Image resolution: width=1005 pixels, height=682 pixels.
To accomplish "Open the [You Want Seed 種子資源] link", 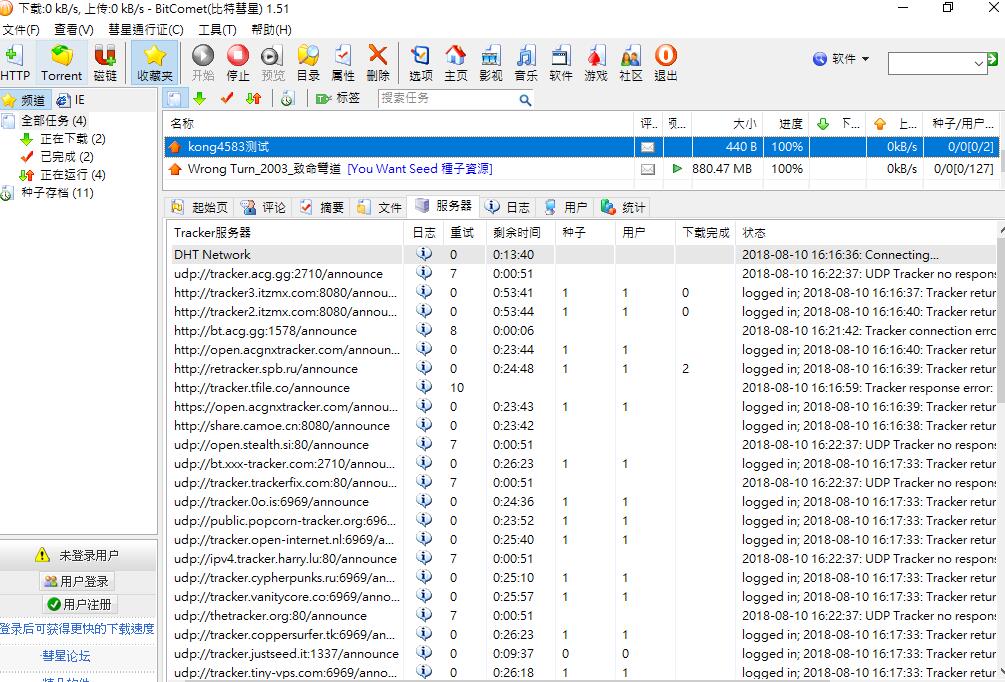I will coord(420,169).
